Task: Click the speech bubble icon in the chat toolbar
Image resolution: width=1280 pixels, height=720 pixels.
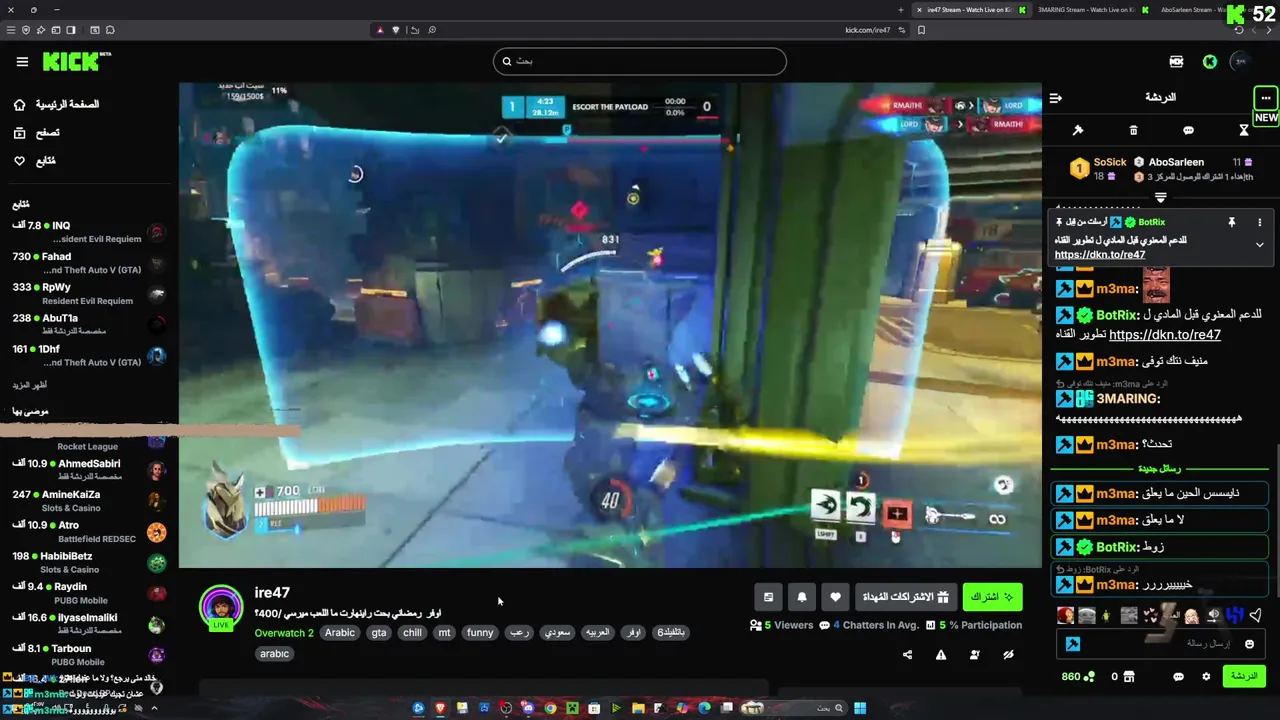Action: click(x=1188, y=130)
